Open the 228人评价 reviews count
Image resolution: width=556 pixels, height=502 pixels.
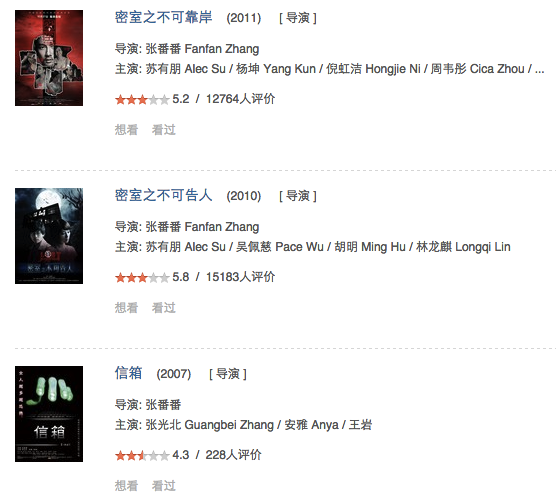233,455
